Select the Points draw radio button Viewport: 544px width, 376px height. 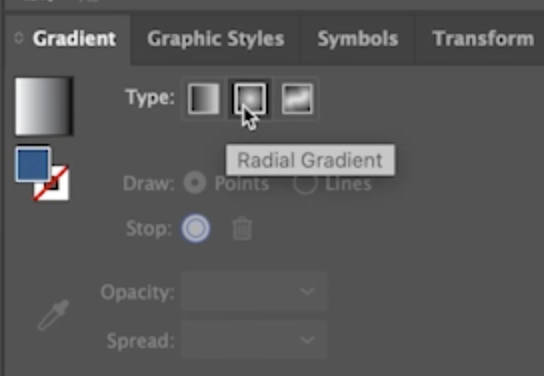click(195, 182)
